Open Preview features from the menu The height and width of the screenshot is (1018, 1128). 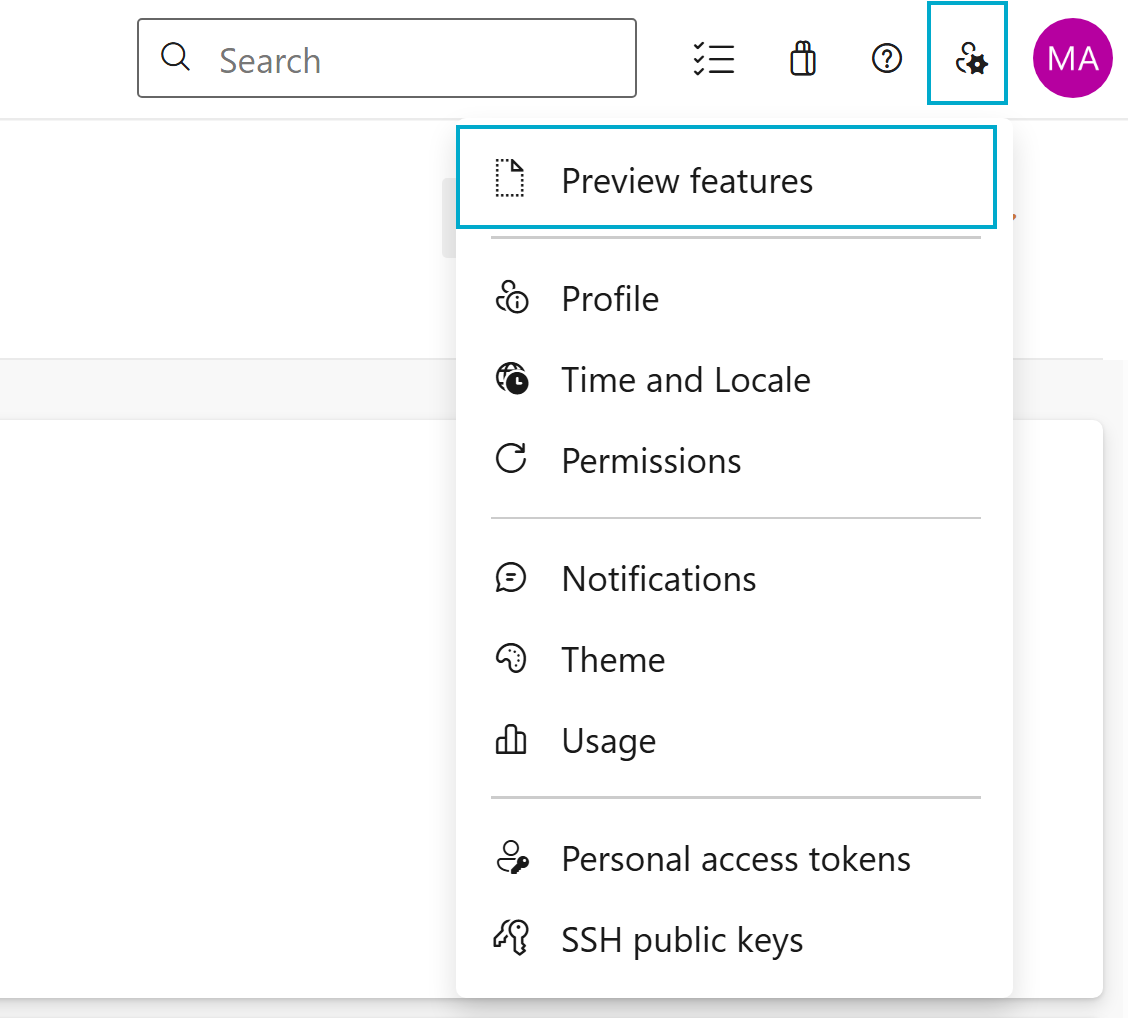[687, 181]
